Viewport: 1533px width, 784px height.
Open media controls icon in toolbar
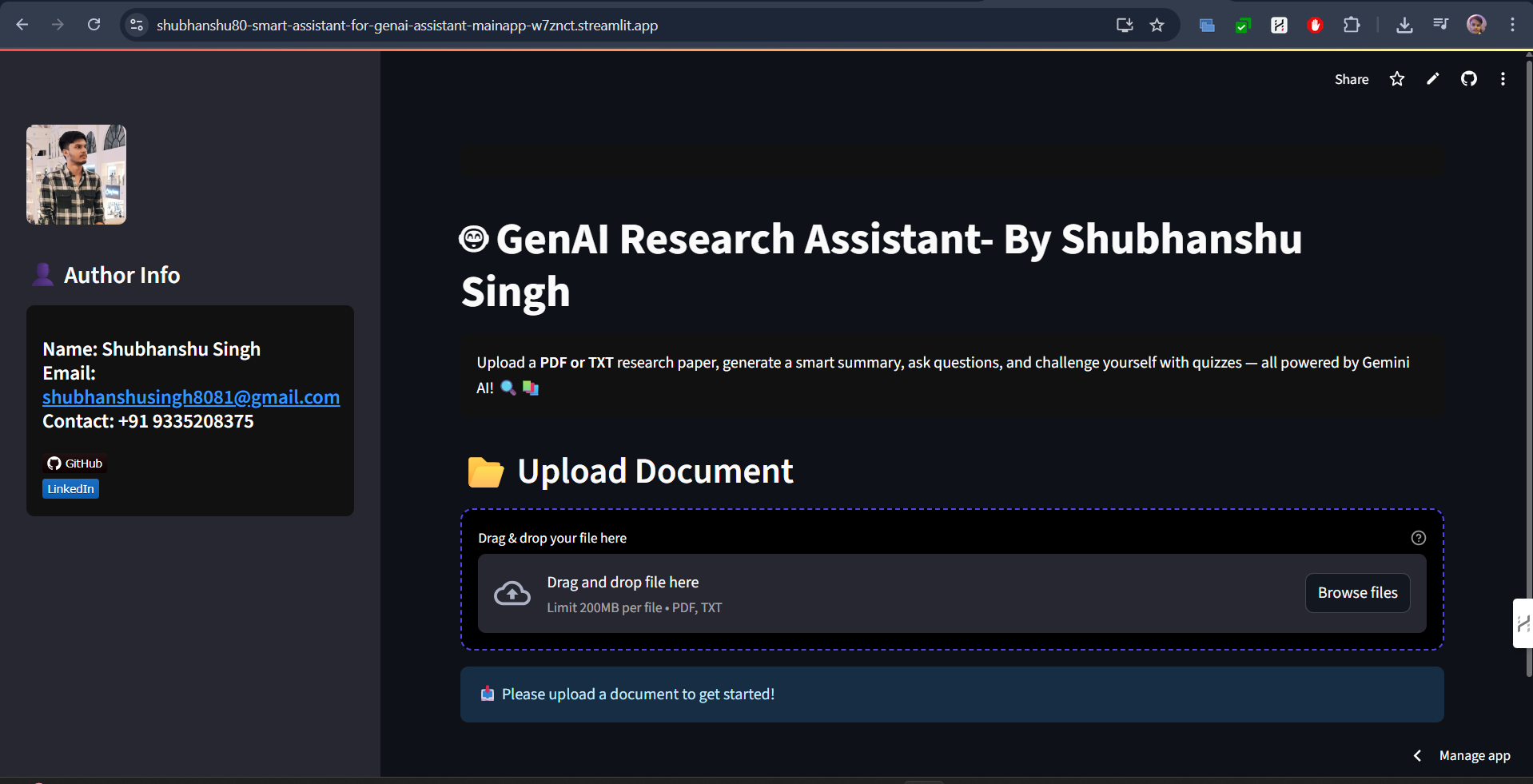tap(1440, 25)
